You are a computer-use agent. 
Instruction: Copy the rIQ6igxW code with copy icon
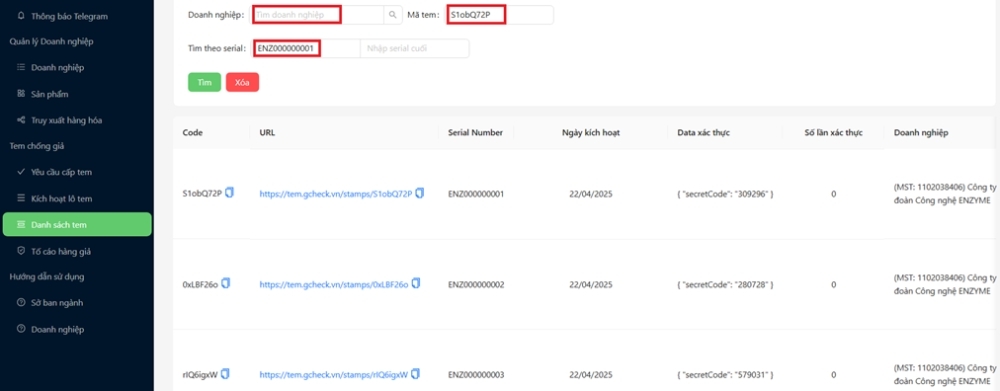click(x=225, y=373)
